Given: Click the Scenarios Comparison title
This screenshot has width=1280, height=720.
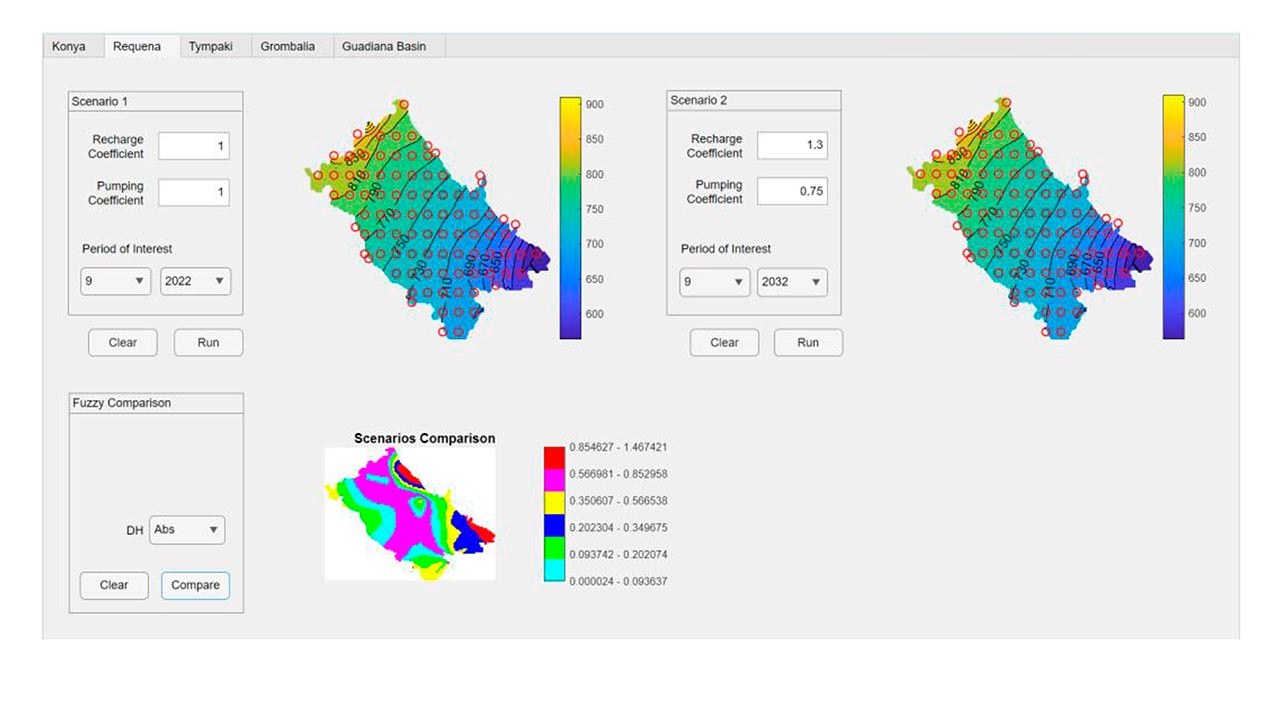Looking at the screenshot, I should click(x=424, y=438).
